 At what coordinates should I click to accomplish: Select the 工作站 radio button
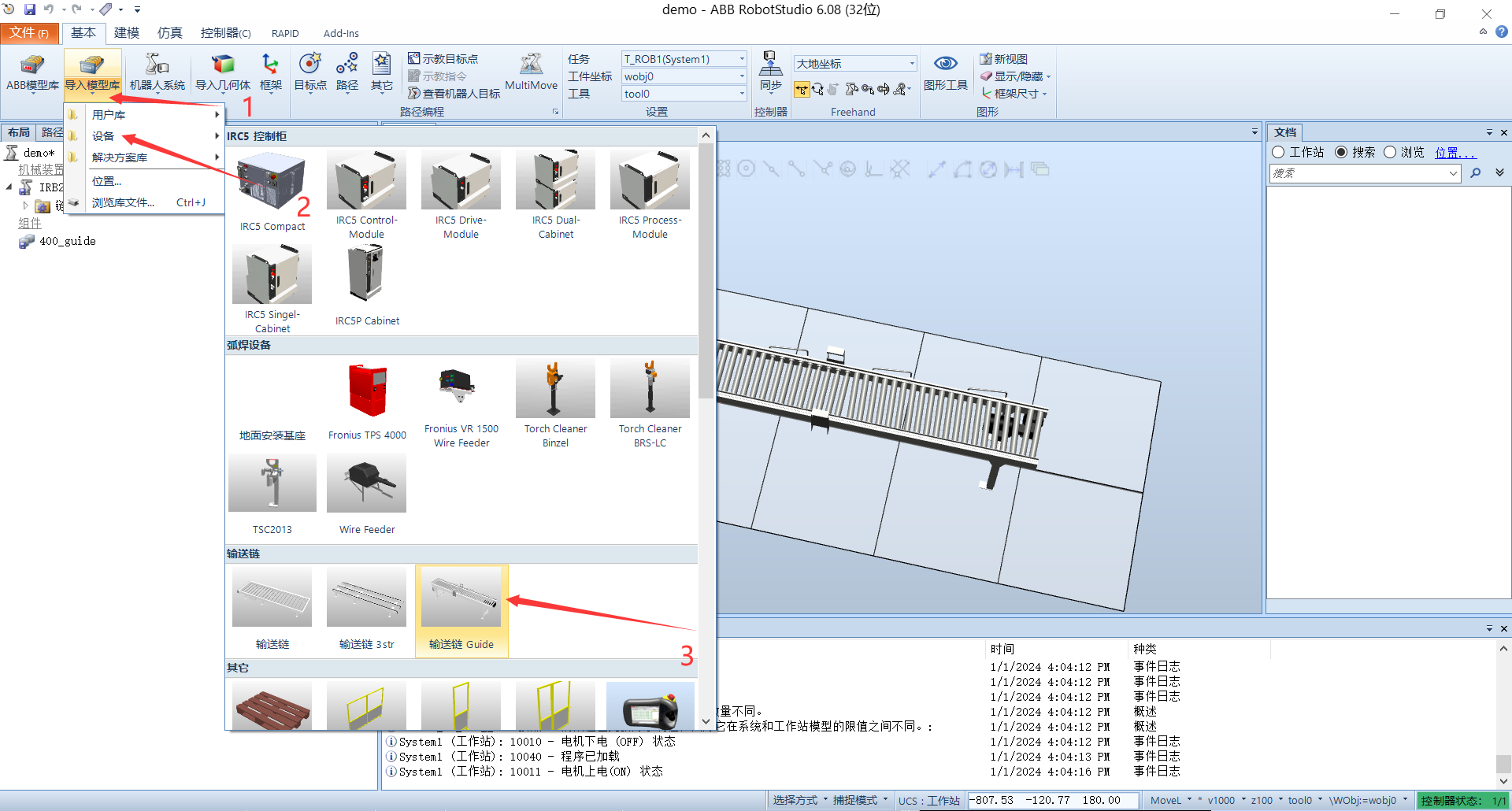1278,152
